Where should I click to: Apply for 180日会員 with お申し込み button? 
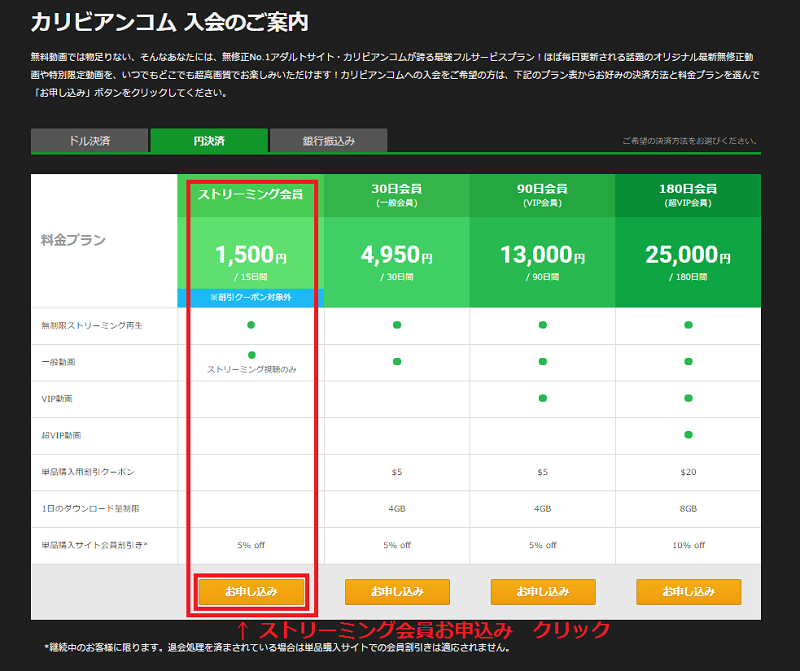[688, 592]
